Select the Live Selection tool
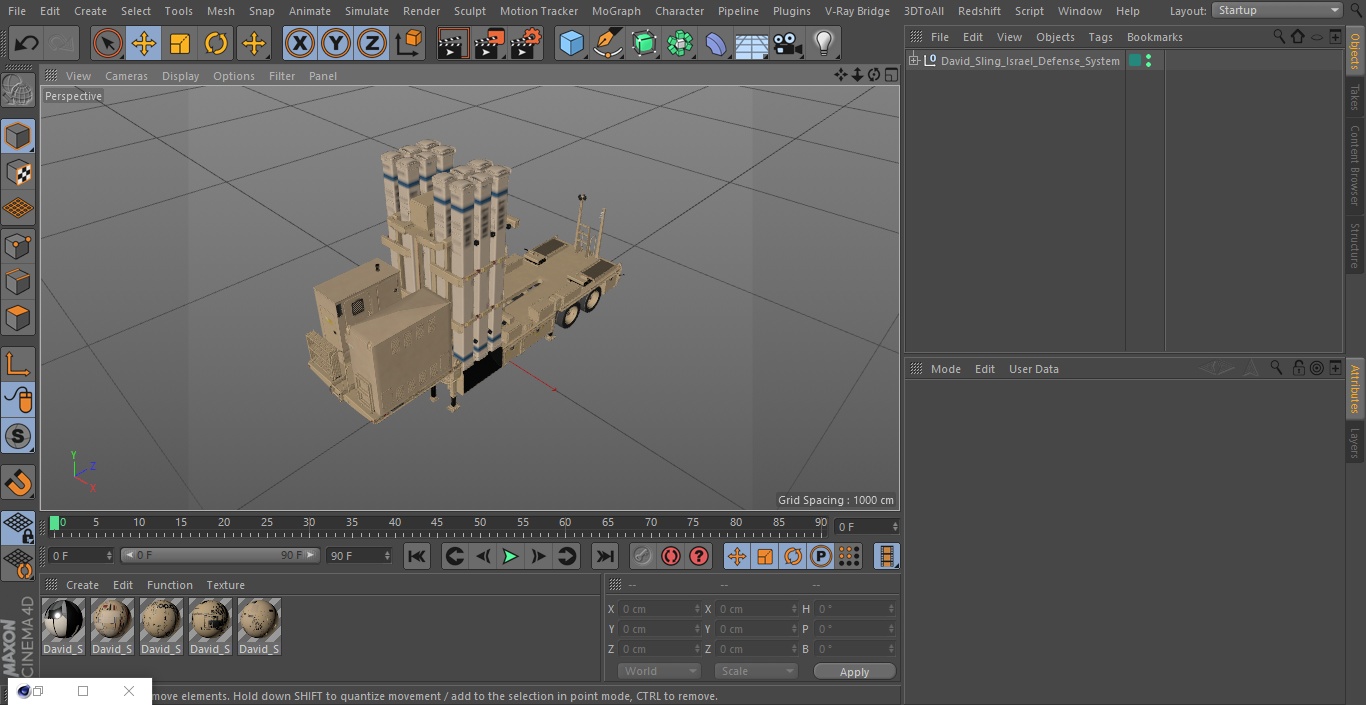The width and height of the screenshot is (1366, 705). point(108,43)
